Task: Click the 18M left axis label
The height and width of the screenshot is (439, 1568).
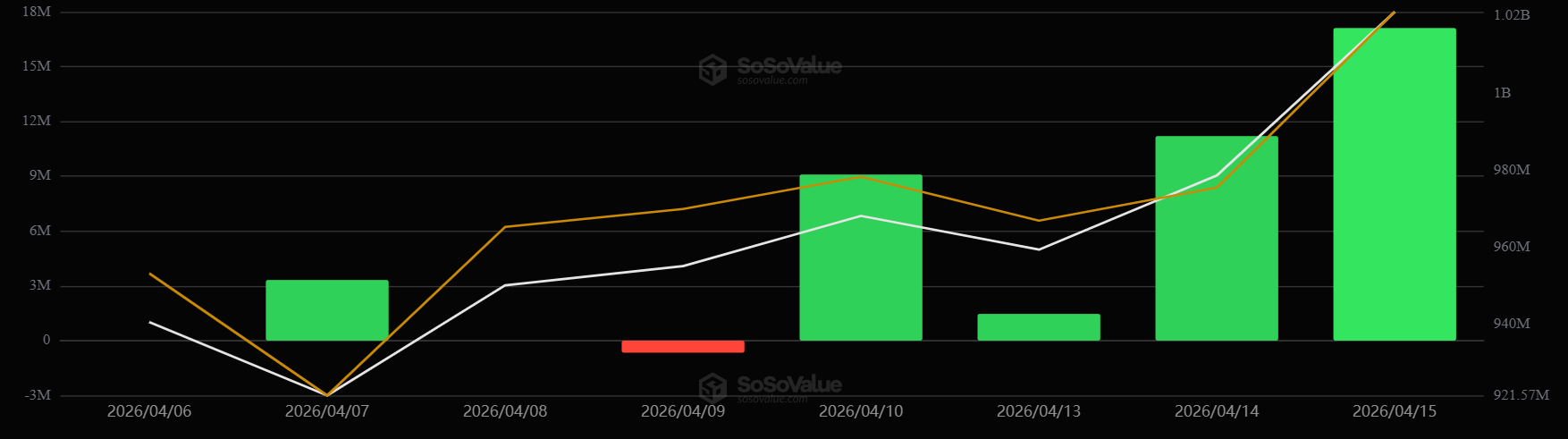Action: click(x=37, y=12)
